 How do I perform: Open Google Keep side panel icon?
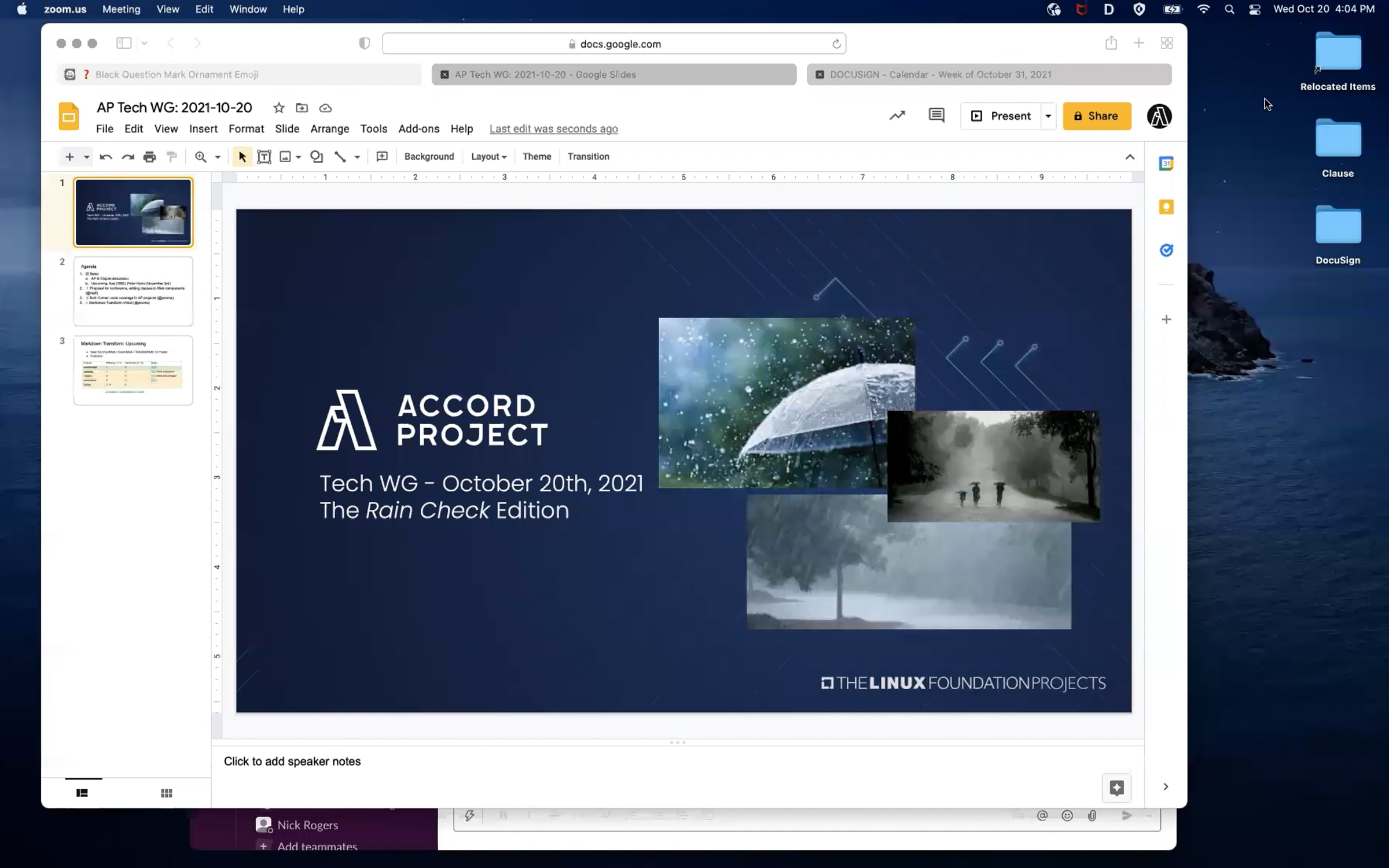coord(1166,207)
